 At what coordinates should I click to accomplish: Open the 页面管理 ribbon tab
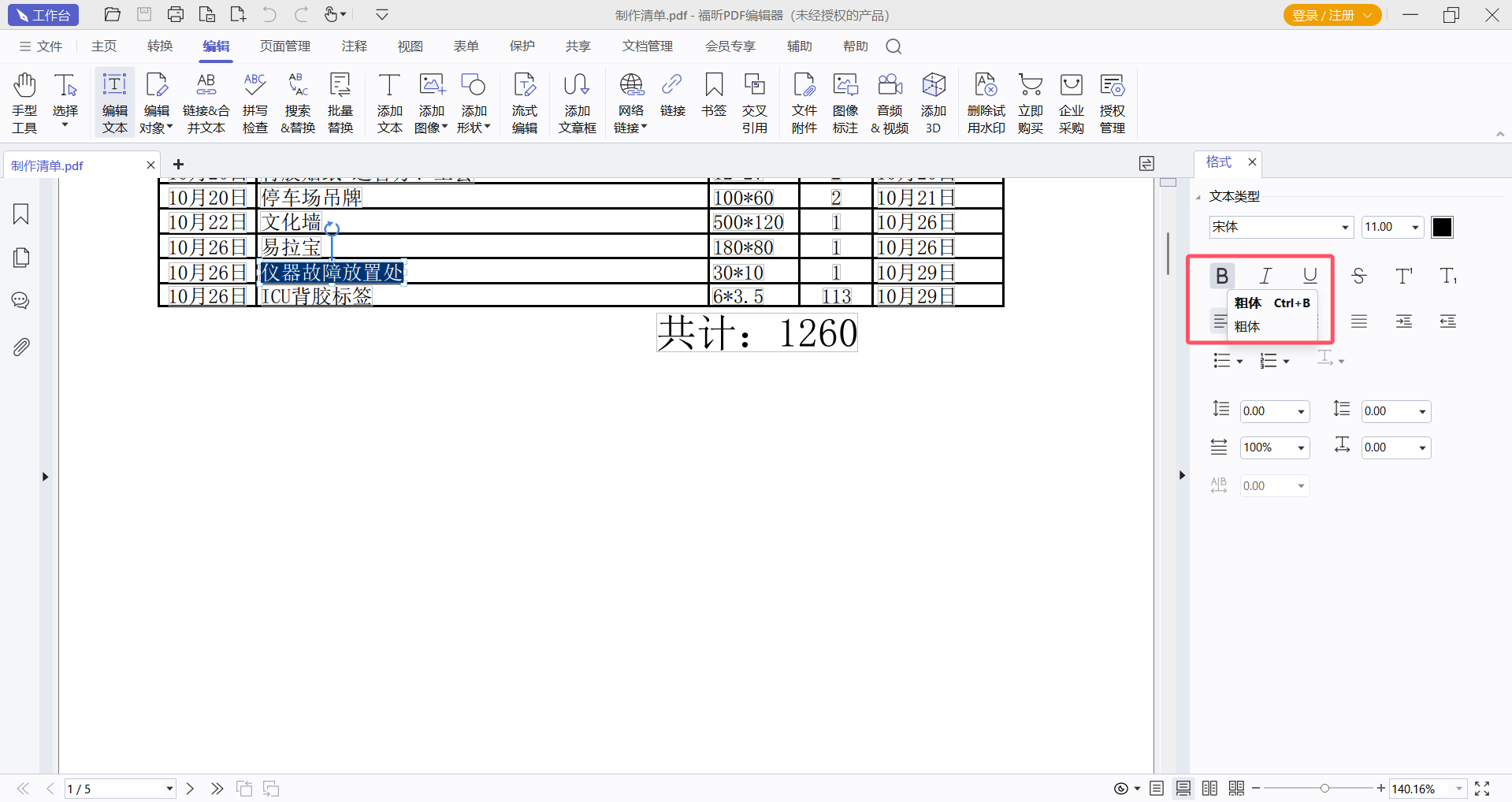click(x=284, y=46)
